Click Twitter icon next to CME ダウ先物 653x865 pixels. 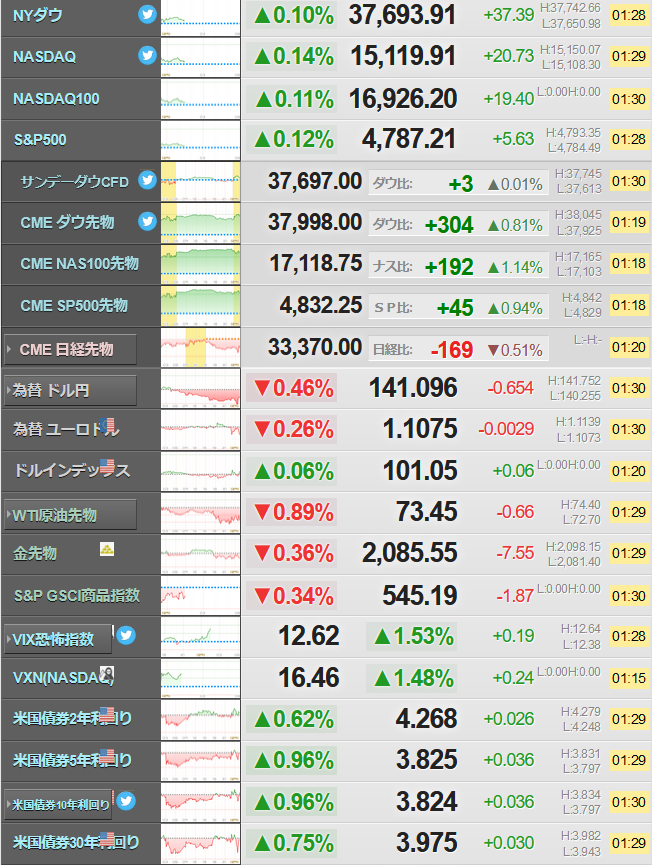(147, 221)
